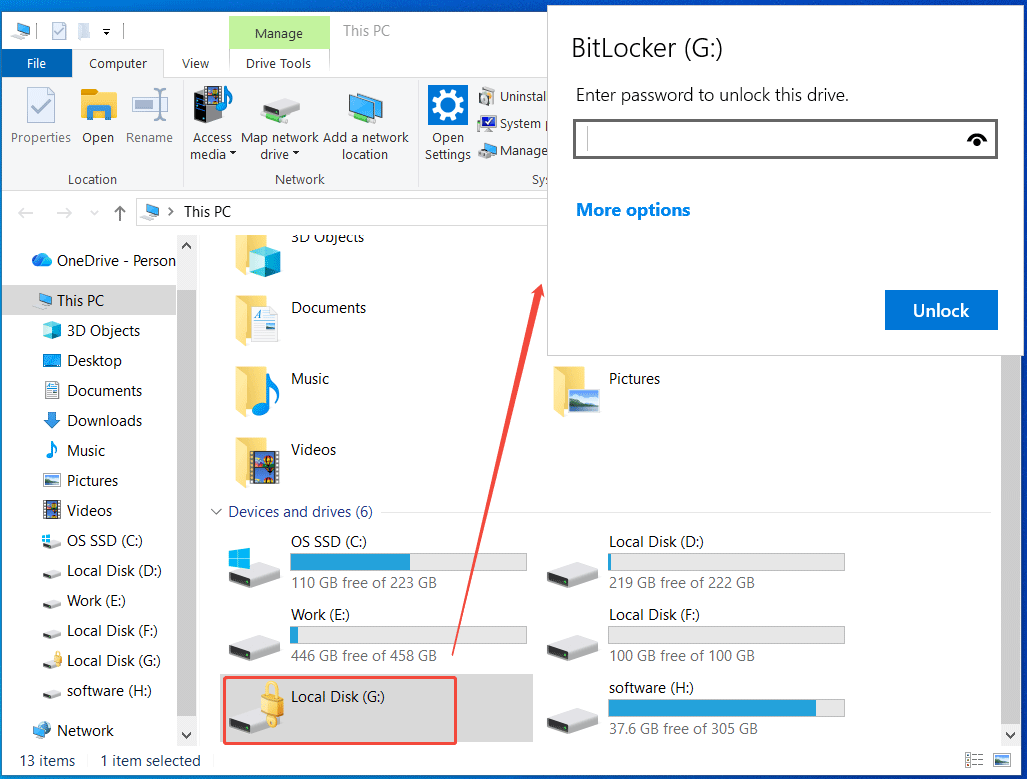Collapse the Devices and drives group
This screenshot has width=1027, height=779.
pyautogui.click(x=216, y=512)
